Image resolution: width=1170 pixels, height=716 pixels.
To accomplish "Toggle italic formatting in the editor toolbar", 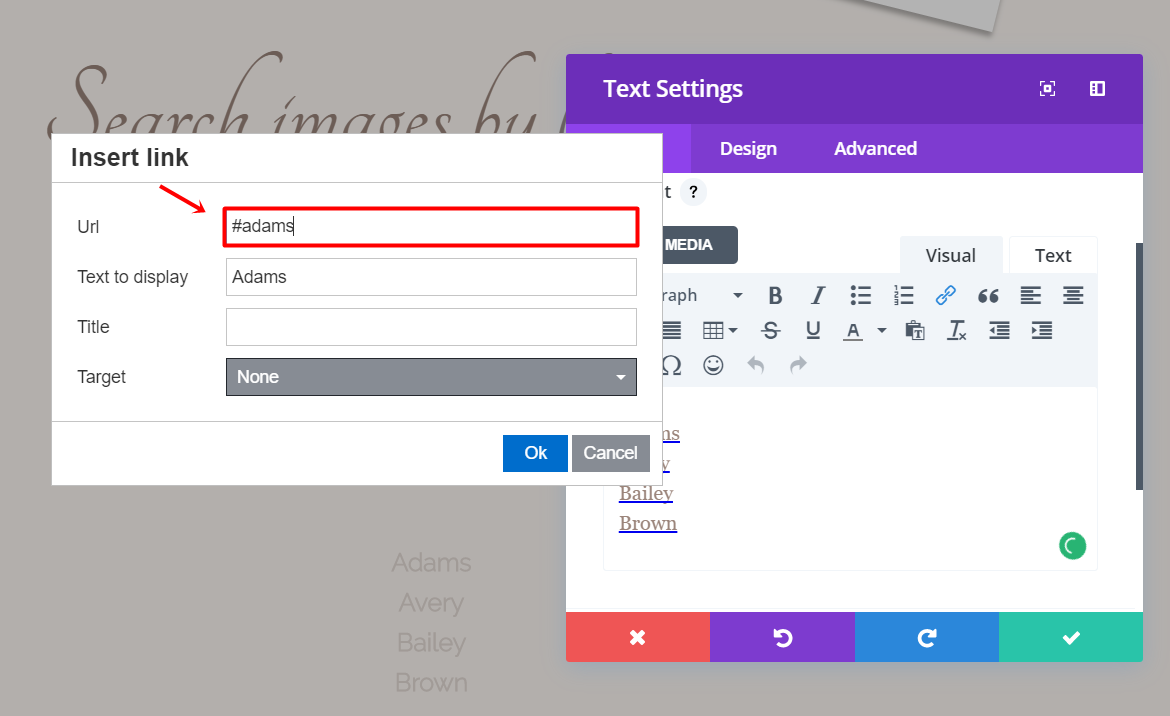I will (818, 296).
